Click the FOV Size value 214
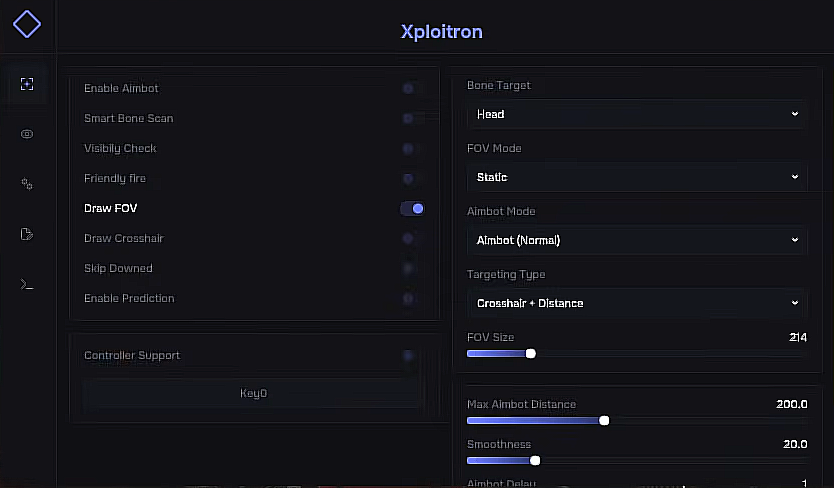This screenshot has width=834, height=488. point(798,337)
